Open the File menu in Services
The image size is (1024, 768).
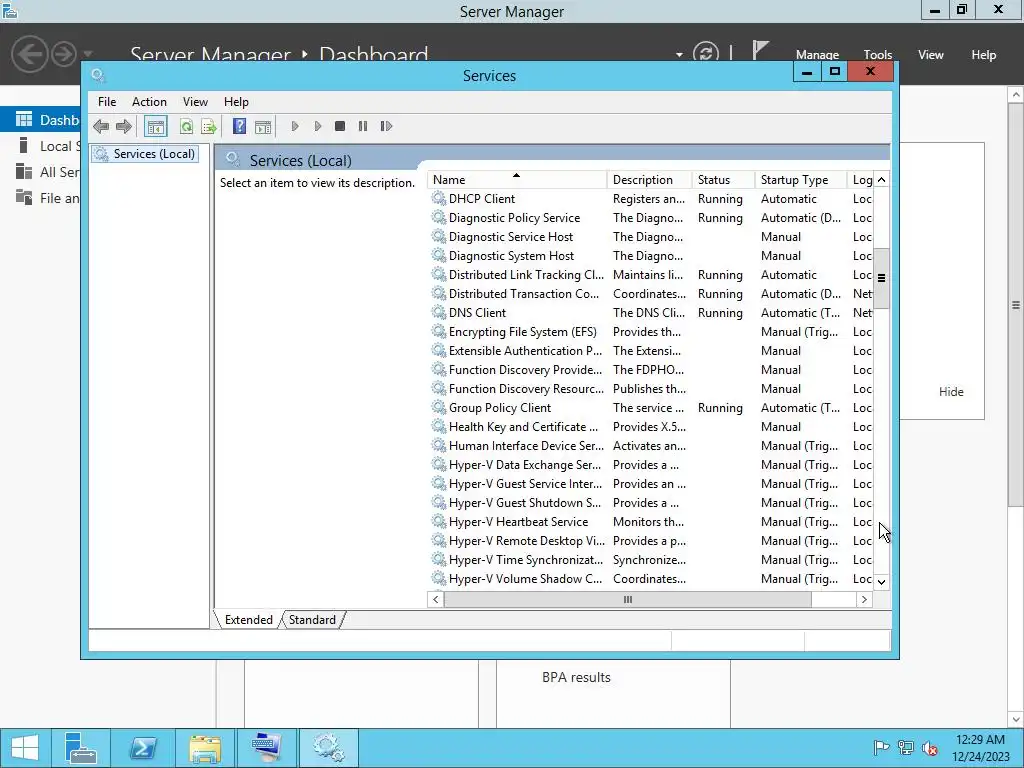point(107,102)
